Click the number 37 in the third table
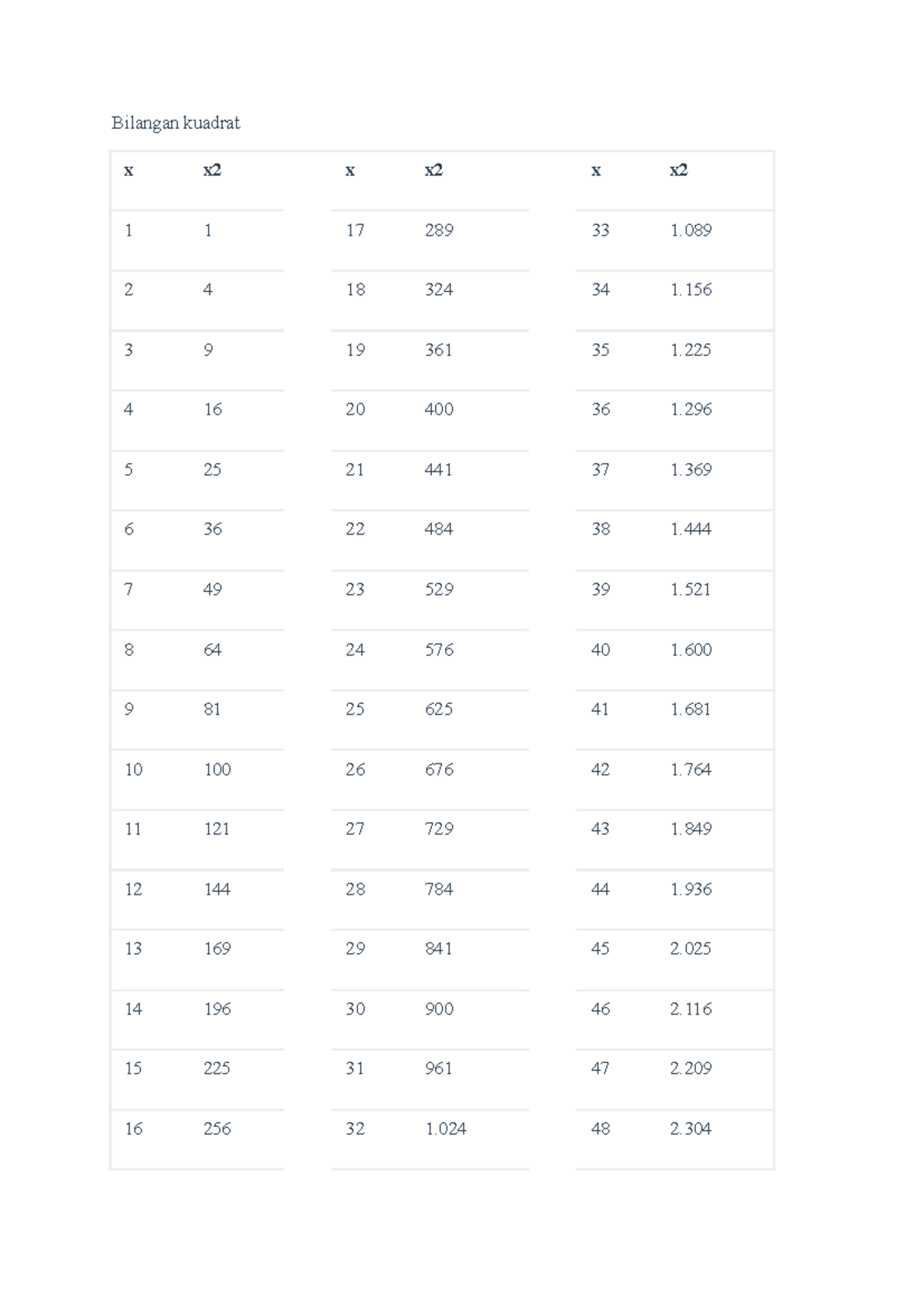Viewport: 924px width, 1308px height. 601,469
